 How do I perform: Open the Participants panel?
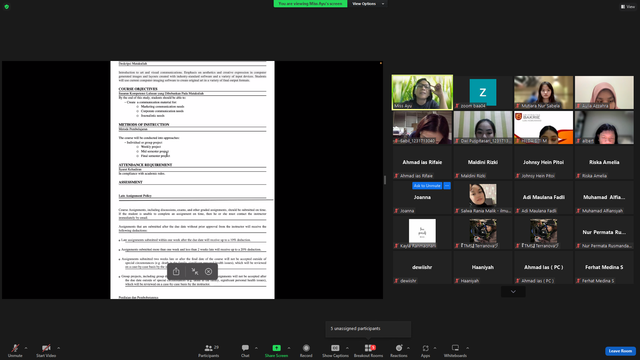[209, 350]
